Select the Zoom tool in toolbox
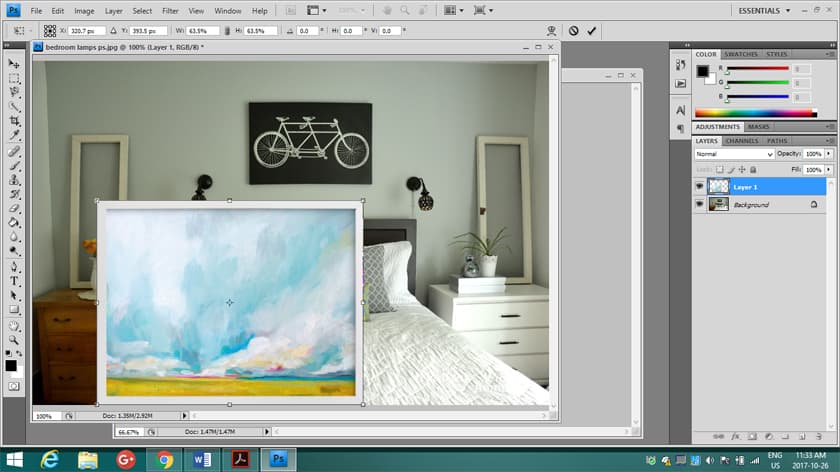 (14, 340)
